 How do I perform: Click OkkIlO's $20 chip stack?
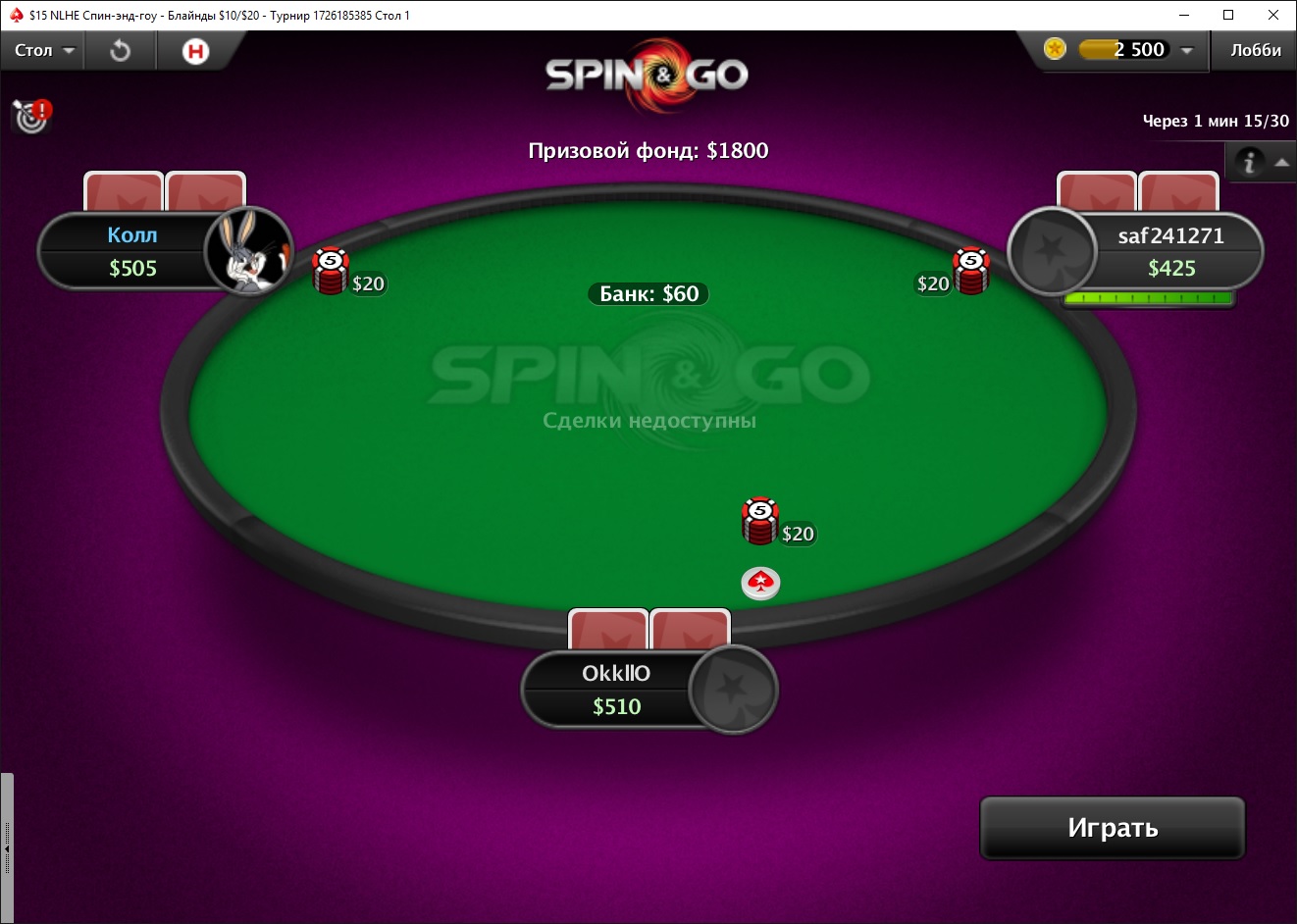coord(759,522)
